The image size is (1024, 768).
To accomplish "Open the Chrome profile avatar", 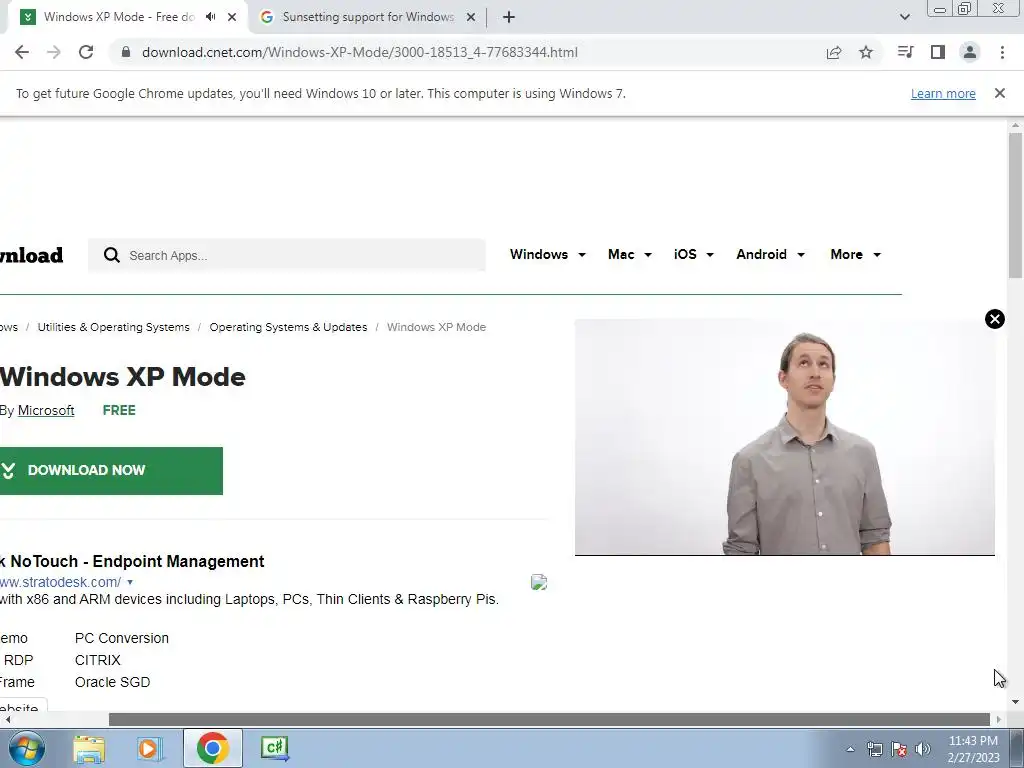I will click(970, 52).
